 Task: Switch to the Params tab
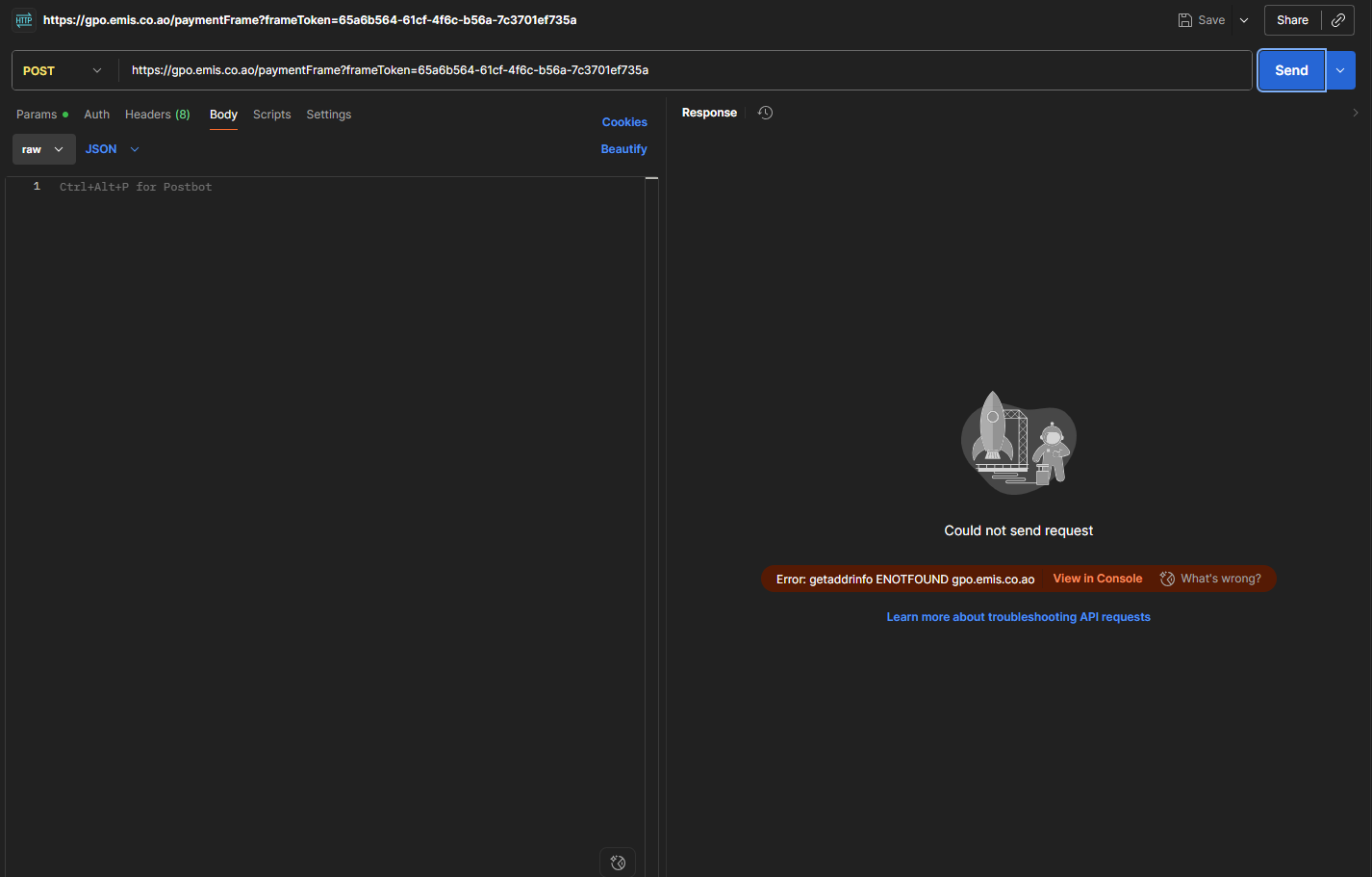tap(37, 115)
